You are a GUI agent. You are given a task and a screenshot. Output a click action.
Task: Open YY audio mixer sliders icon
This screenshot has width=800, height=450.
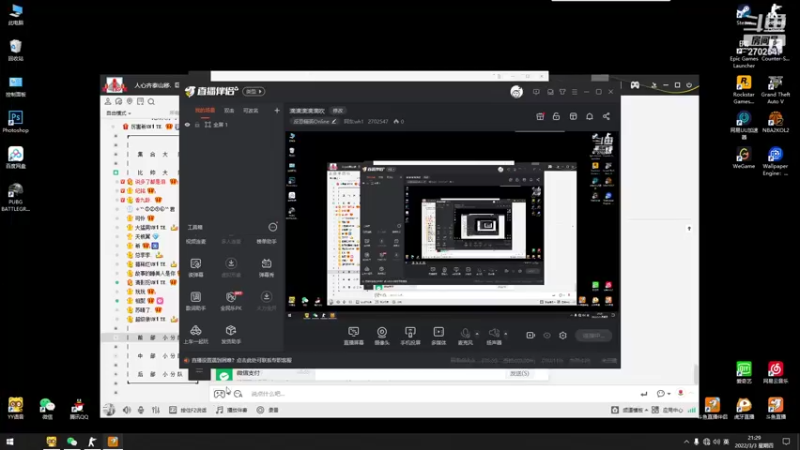156,410
